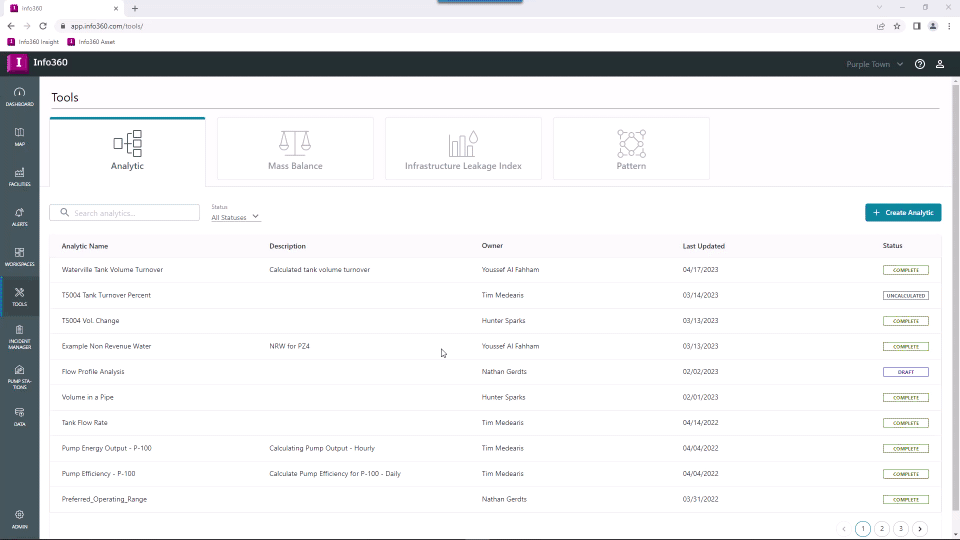Open Preferred_Operating_Range analytic

tap(104, 499)
